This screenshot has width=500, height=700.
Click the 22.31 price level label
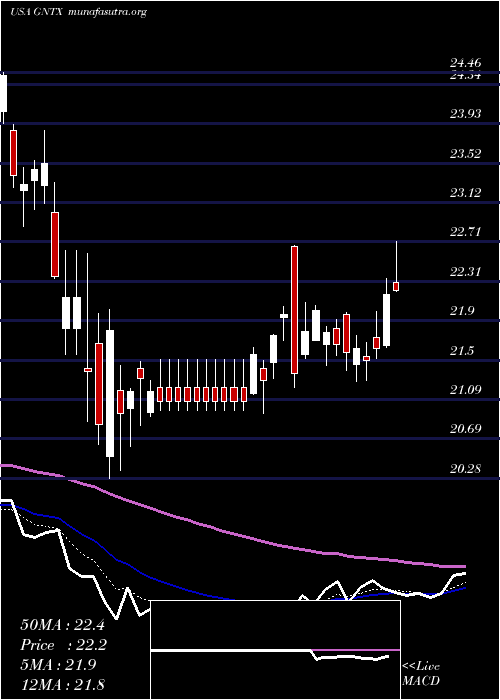(465, 272)
